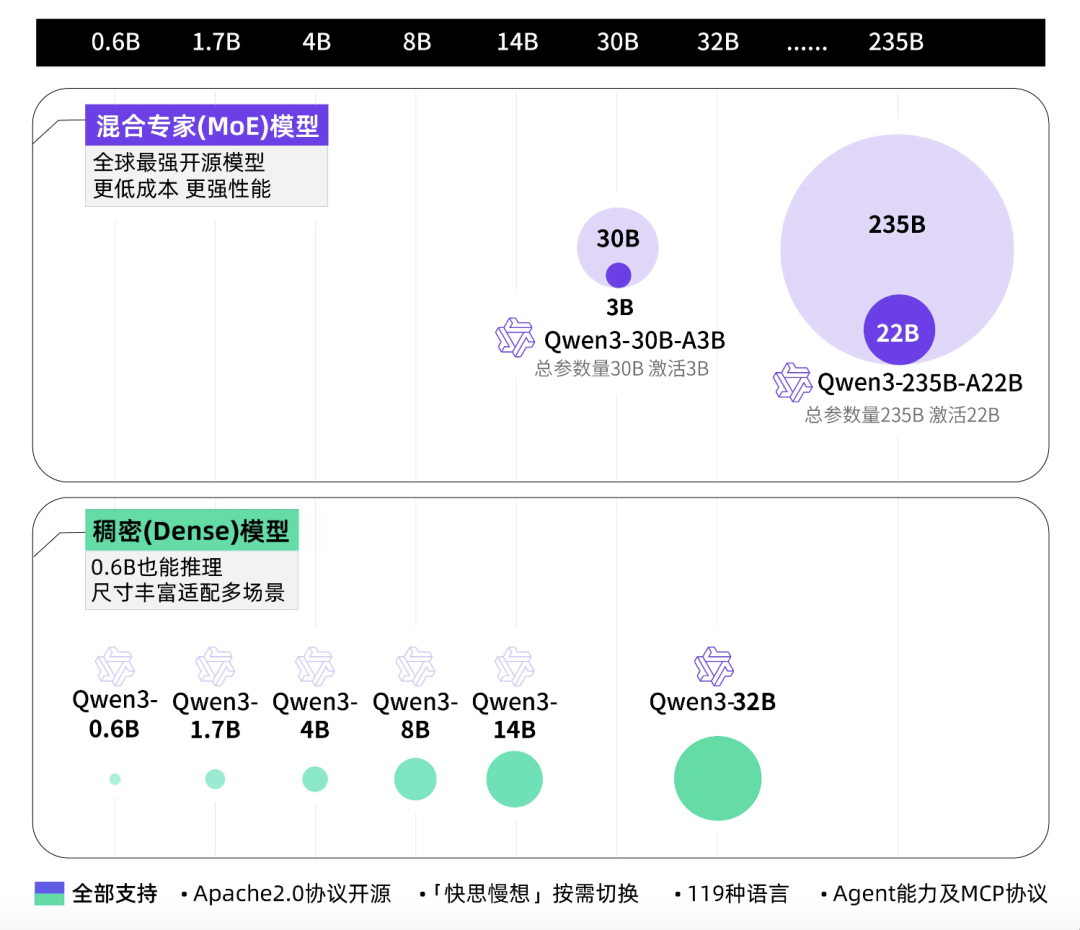
Task: Click the Qwen3-235B-A22B model name
Action: [920, 383]
